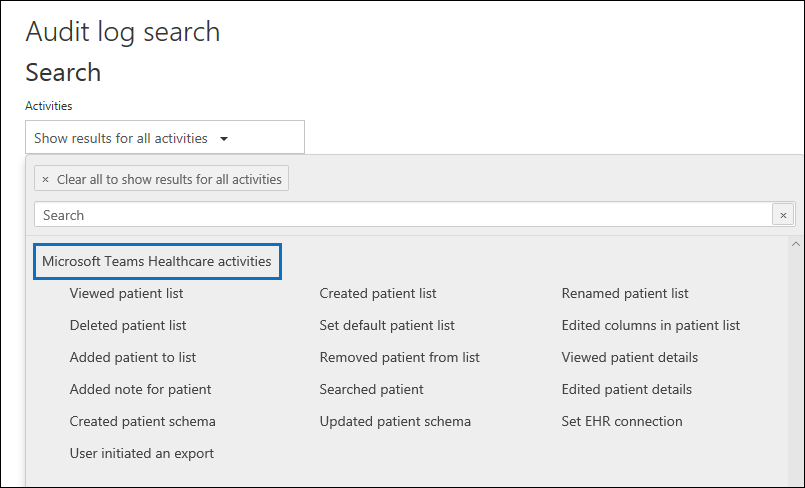Select the Microsoft Teams Healthcare activities group
Image resolution: width=805 pixels, height=488 pixels.
tap(157, 261)
